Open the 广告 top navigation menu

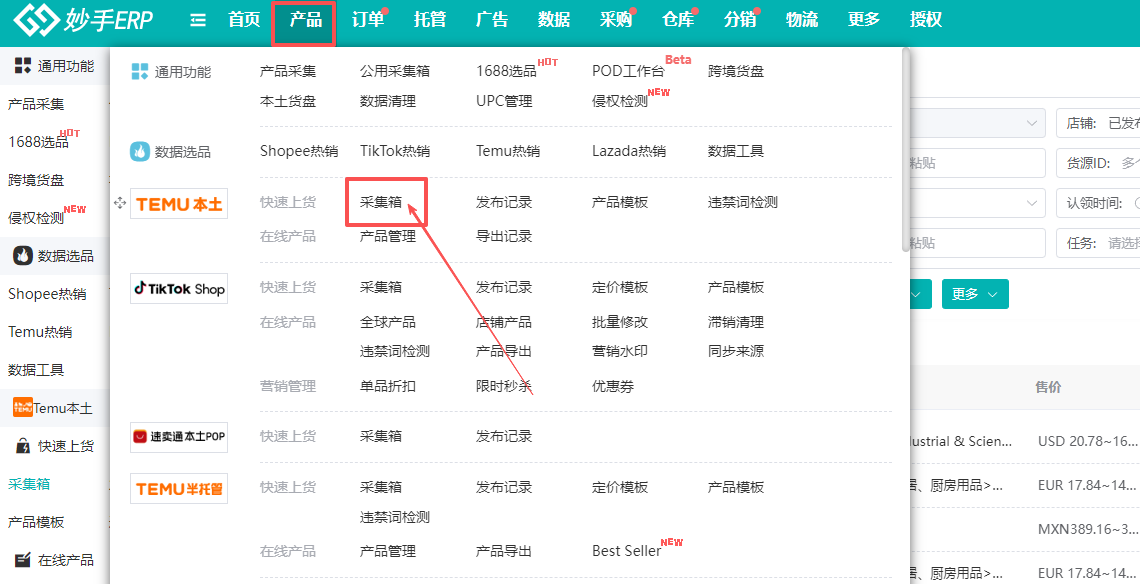[491, 20]
